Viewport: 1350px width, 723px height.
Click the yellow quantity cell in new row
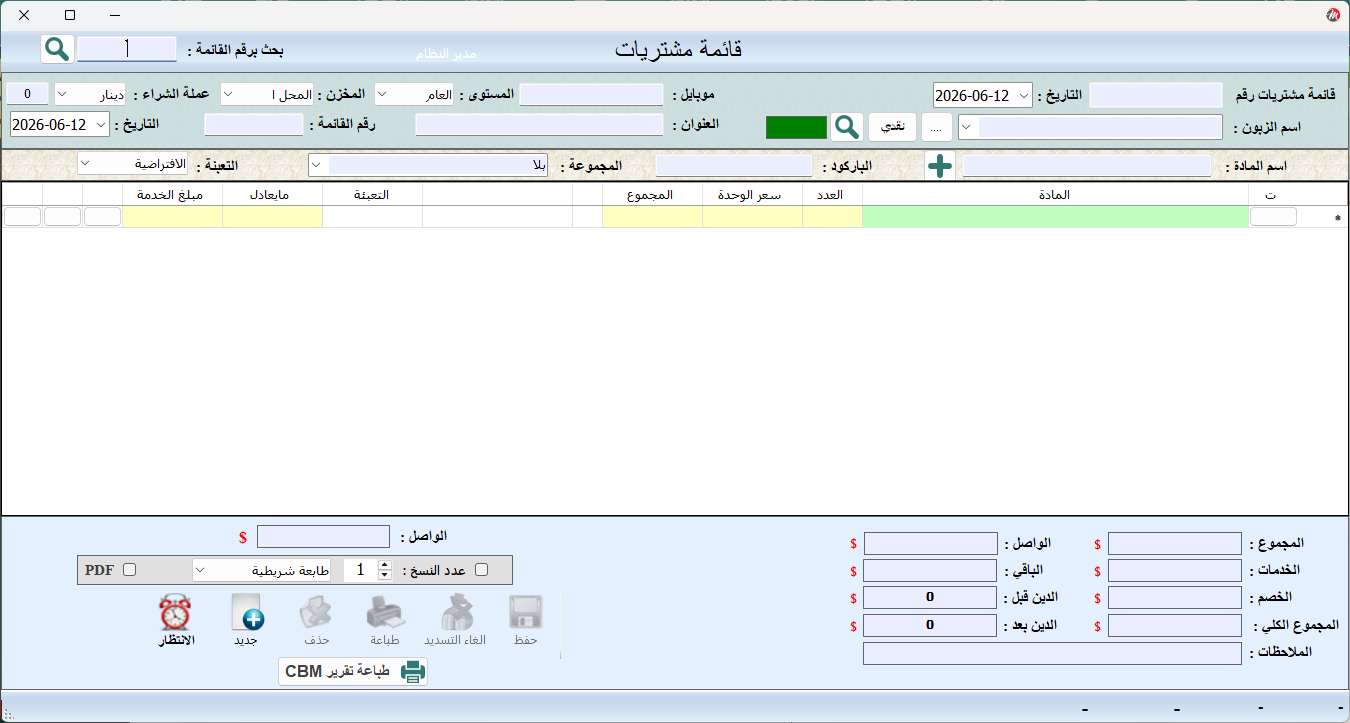[x=832, y=216]
